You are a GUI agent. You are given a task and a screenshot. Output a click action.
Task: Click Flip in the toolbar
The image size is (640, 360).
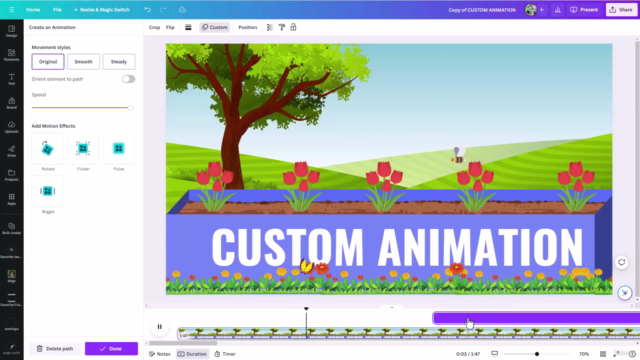pyautogui.click(x=170, y=27)
